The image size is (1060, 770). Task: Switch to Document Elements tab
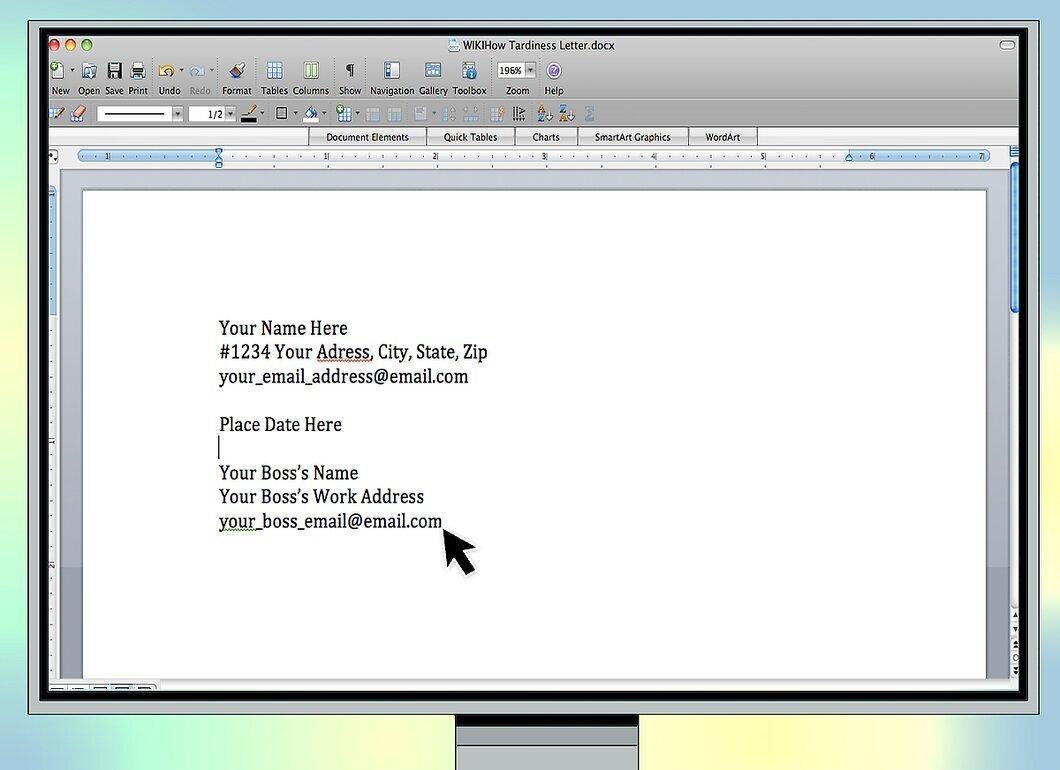[x=367, y=137]
